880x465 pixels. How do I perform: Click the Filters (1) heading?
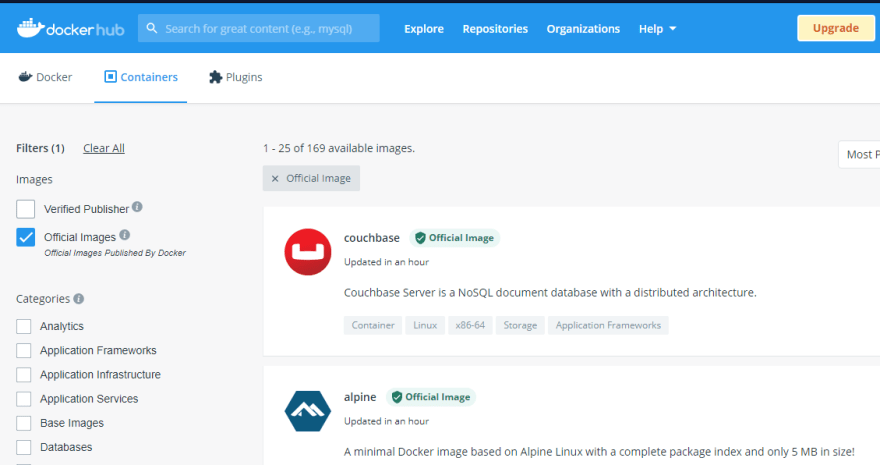pyautogui.click(x=40, y=148)
